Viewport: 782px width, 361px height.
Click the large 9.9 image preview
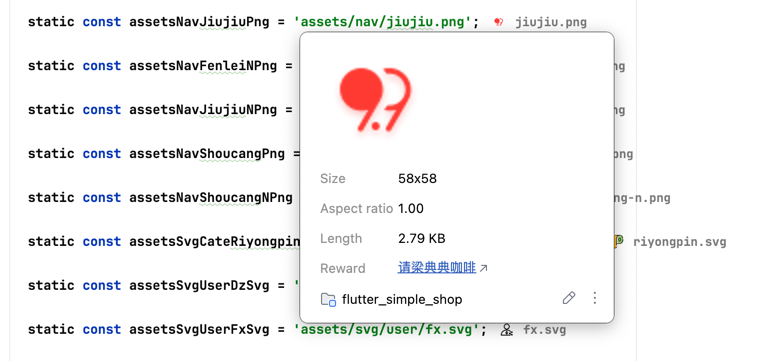pos(375,100)
